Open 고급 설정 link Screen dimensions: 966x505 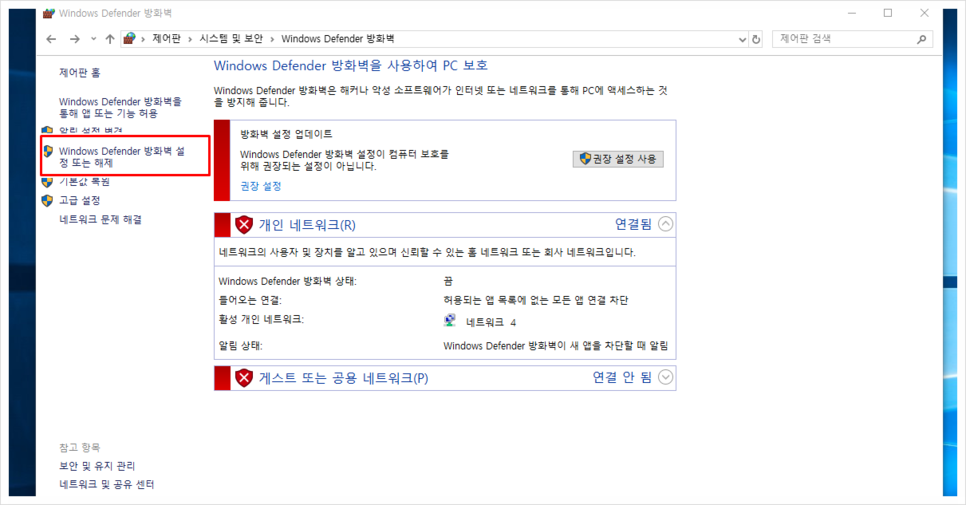pos(79,200)
